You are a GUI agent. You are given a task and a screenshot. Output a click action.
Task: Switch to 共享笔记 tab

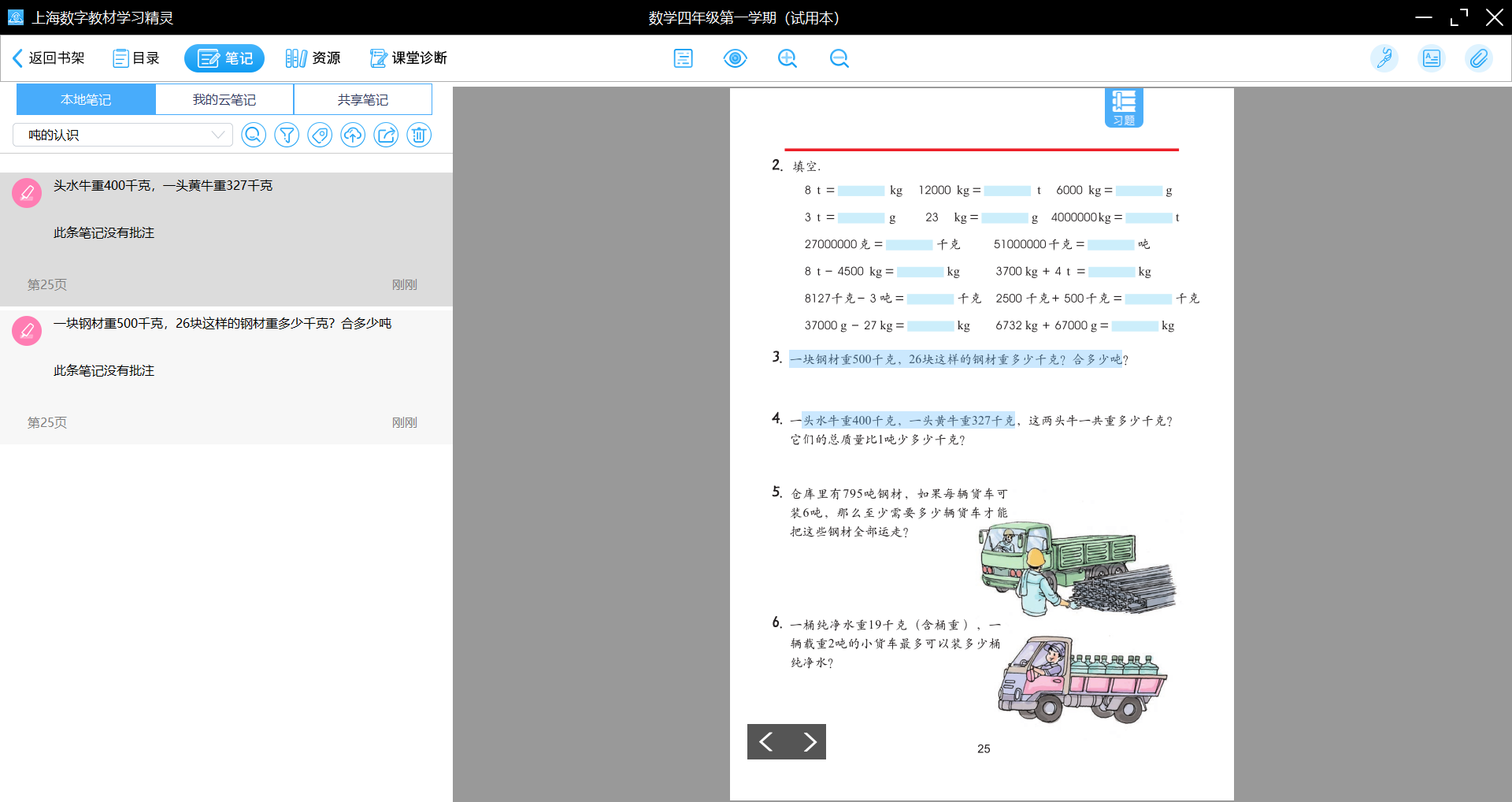(363, 100)
